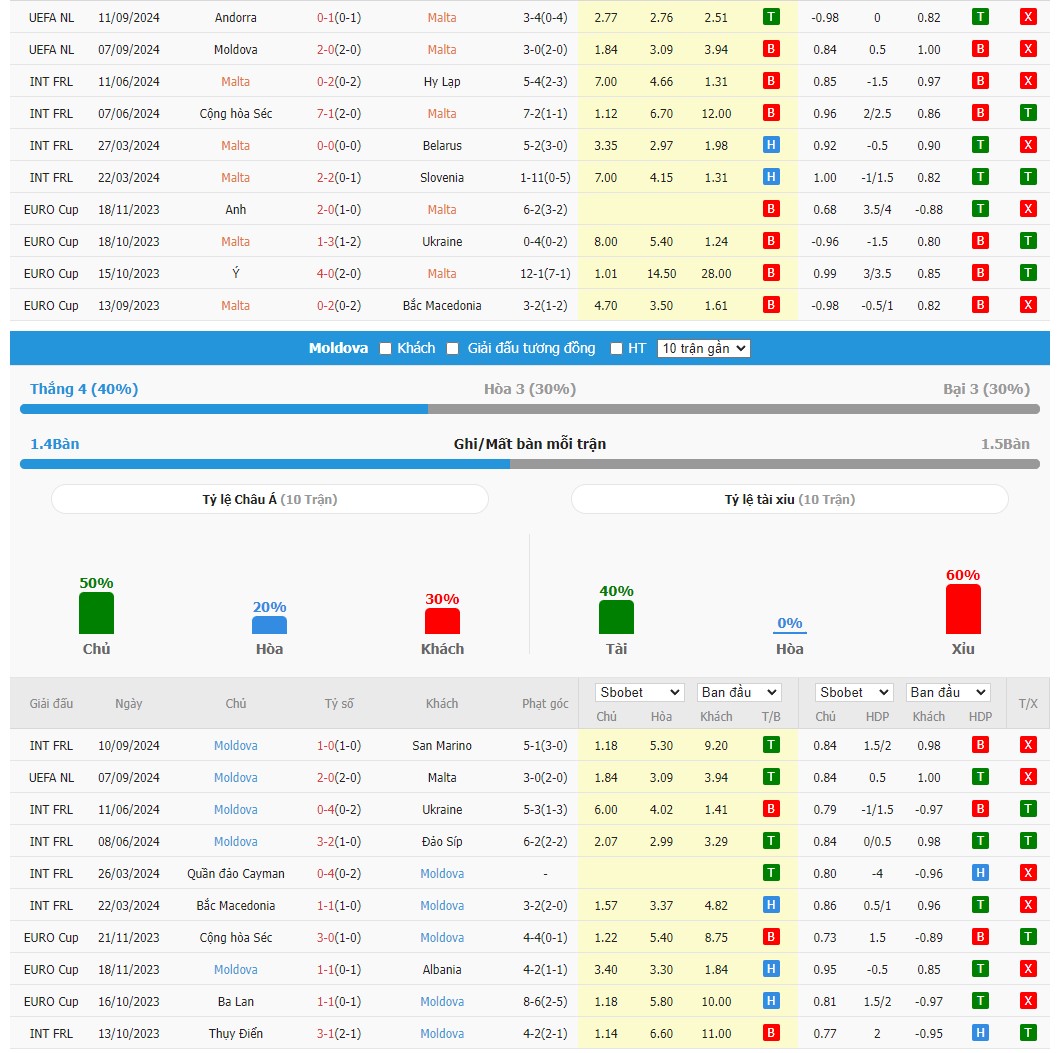This screenshot has width=1060, height=1053.
Task: Click Albania team name in the 18/11/2023 row
Action: click(441, 969)
